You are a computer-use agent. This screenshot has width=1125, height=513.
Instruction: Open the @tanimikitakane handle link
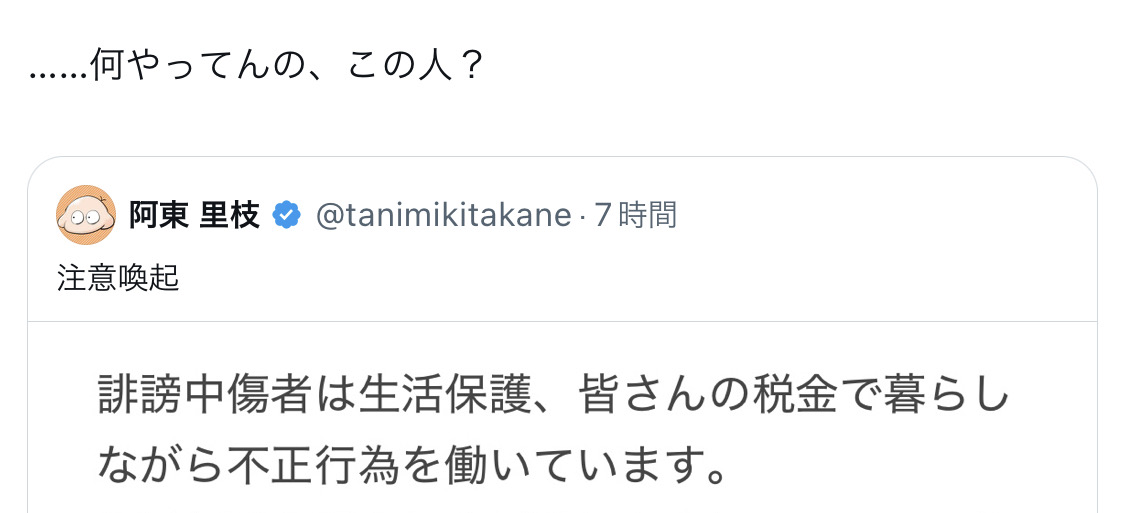coord(443,215)
